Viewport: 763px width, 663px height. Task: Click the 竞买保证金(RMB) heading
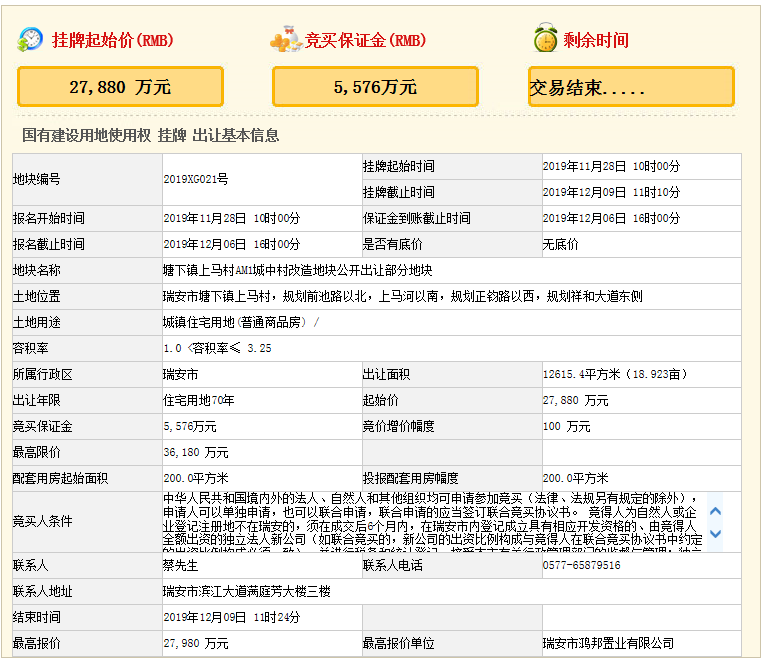point(366,41)
